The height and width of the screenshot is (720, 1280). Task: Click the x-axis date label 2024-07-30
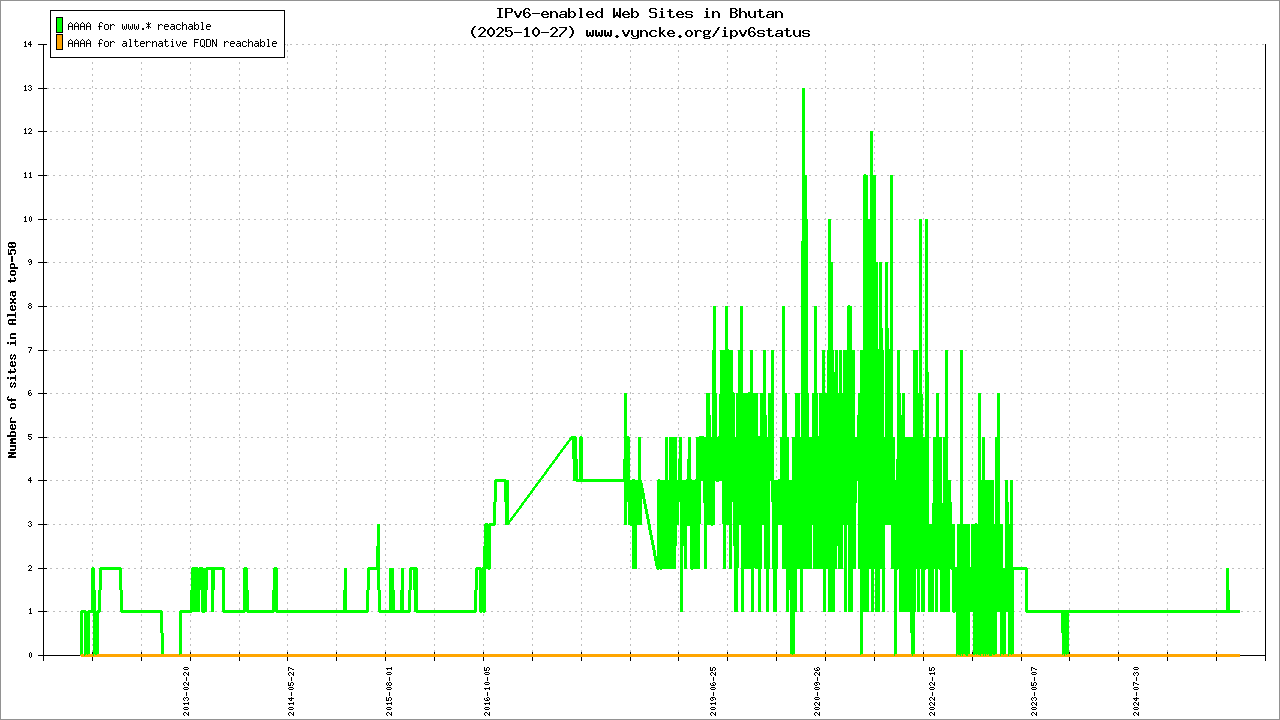click(1137, 691)
